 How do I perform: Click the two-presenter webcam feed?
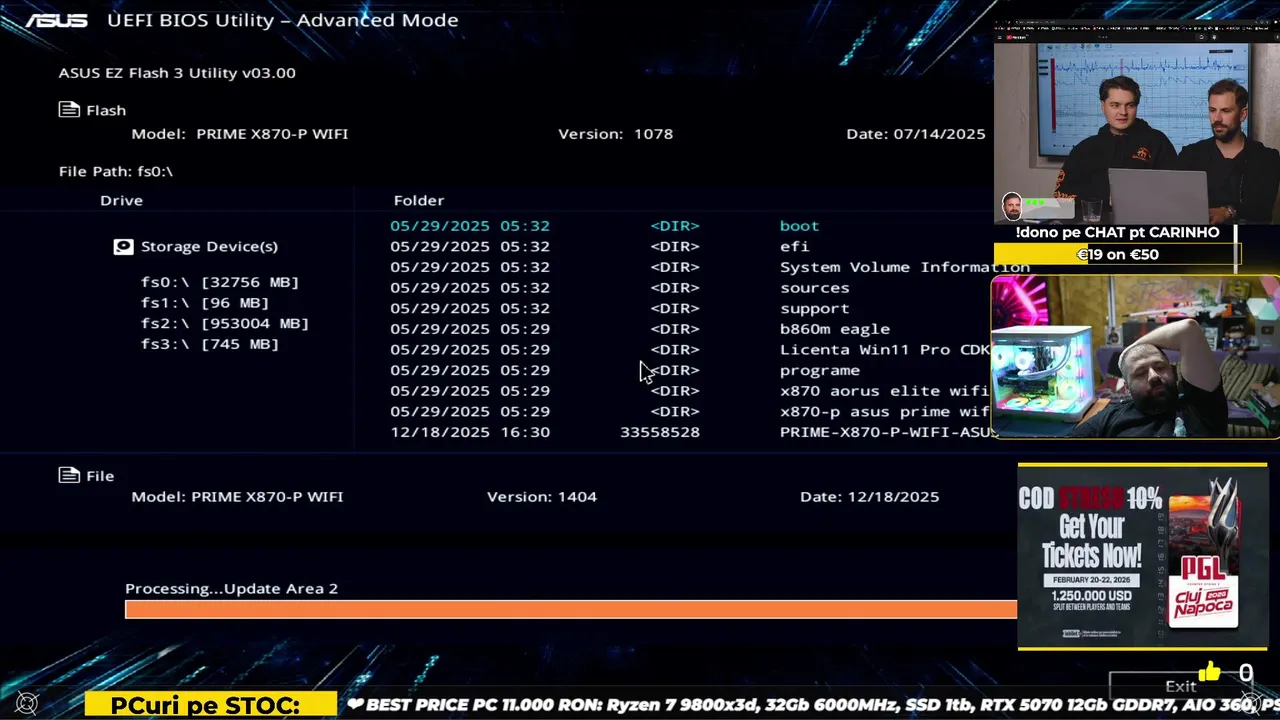tap(1137, 120)
